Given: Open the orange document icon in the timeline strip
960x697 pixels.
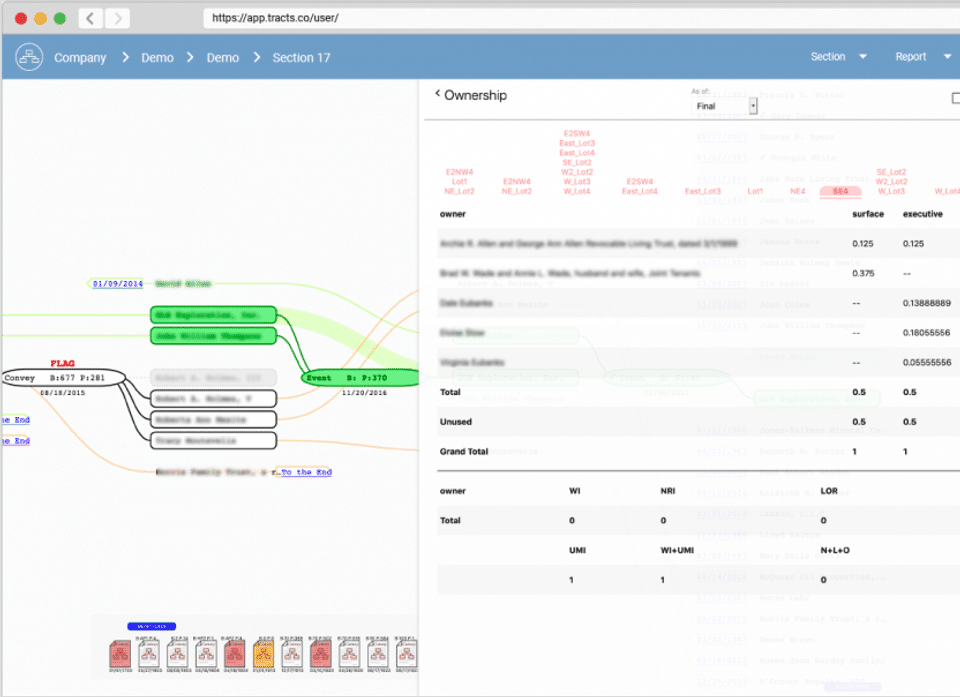Looking at the screenshot, I should tap(264, 654).
